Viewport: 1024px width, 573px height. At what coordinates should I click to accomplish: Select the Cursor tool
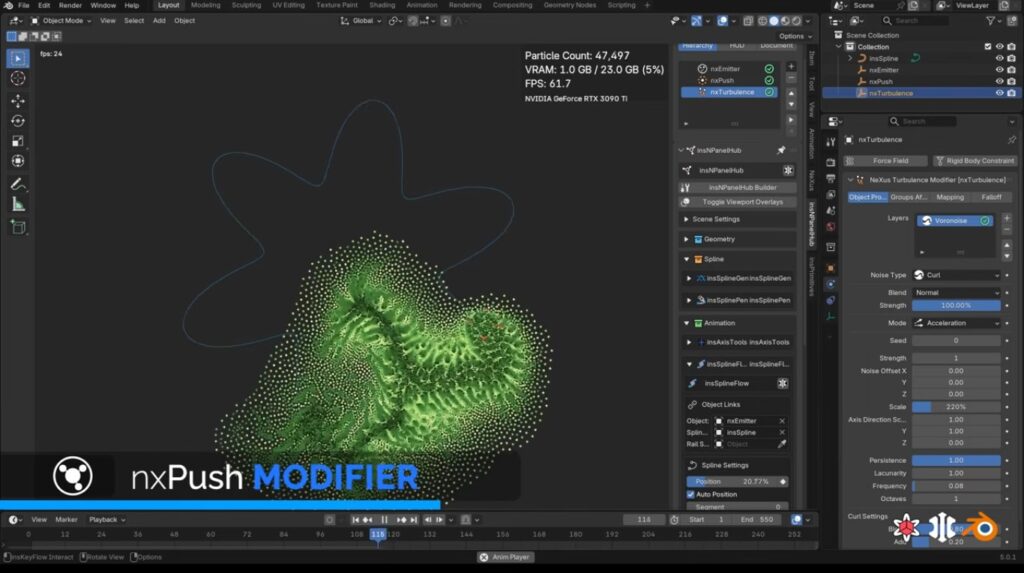tap(18, 79)
